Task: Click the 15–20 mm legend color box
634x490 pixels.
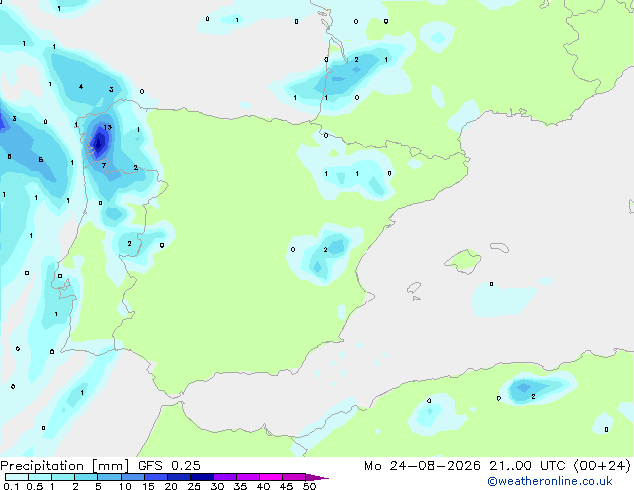Action: point(156,477)
